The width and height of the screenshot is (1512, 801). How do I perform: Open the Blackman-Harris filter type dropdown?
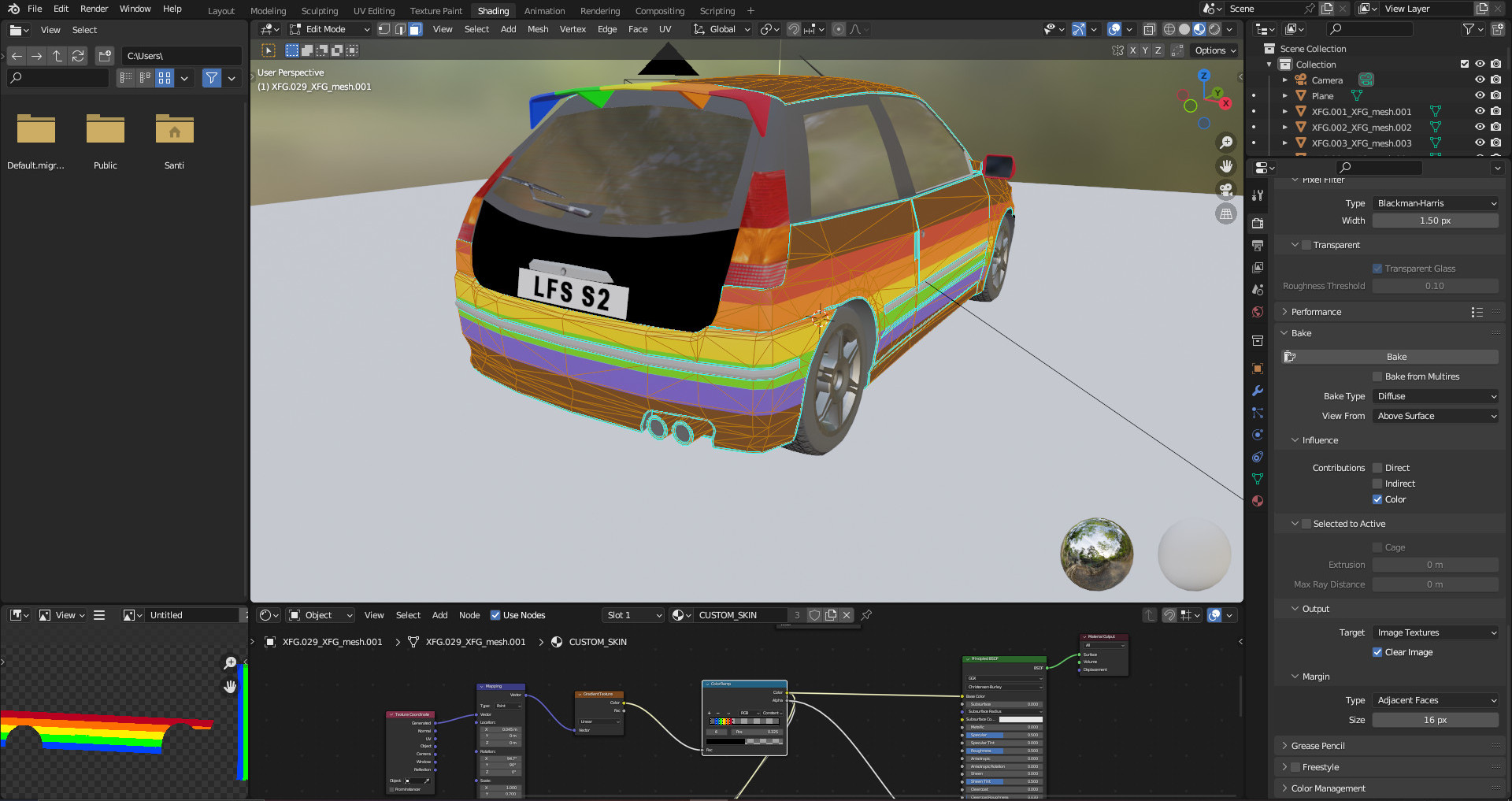pyautogui.click(x=1435, y=203)
